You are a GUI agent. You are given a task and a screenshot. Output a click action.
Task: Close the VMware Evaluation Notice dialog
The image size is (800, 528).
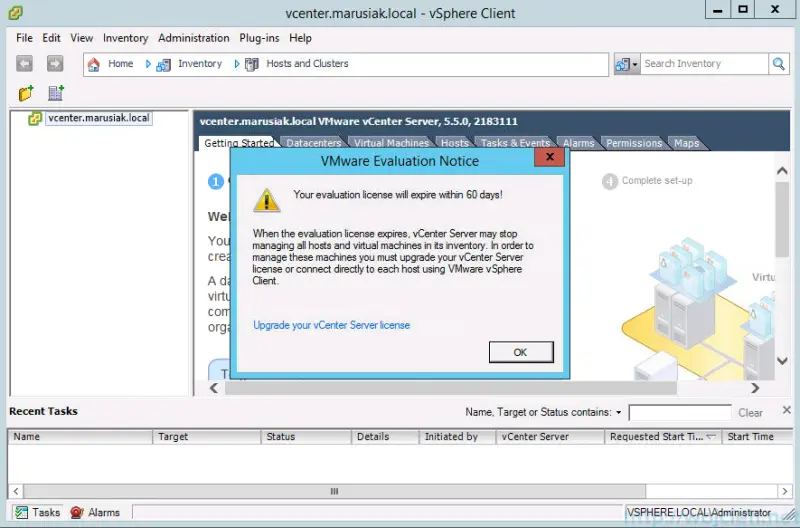(549, 157)
